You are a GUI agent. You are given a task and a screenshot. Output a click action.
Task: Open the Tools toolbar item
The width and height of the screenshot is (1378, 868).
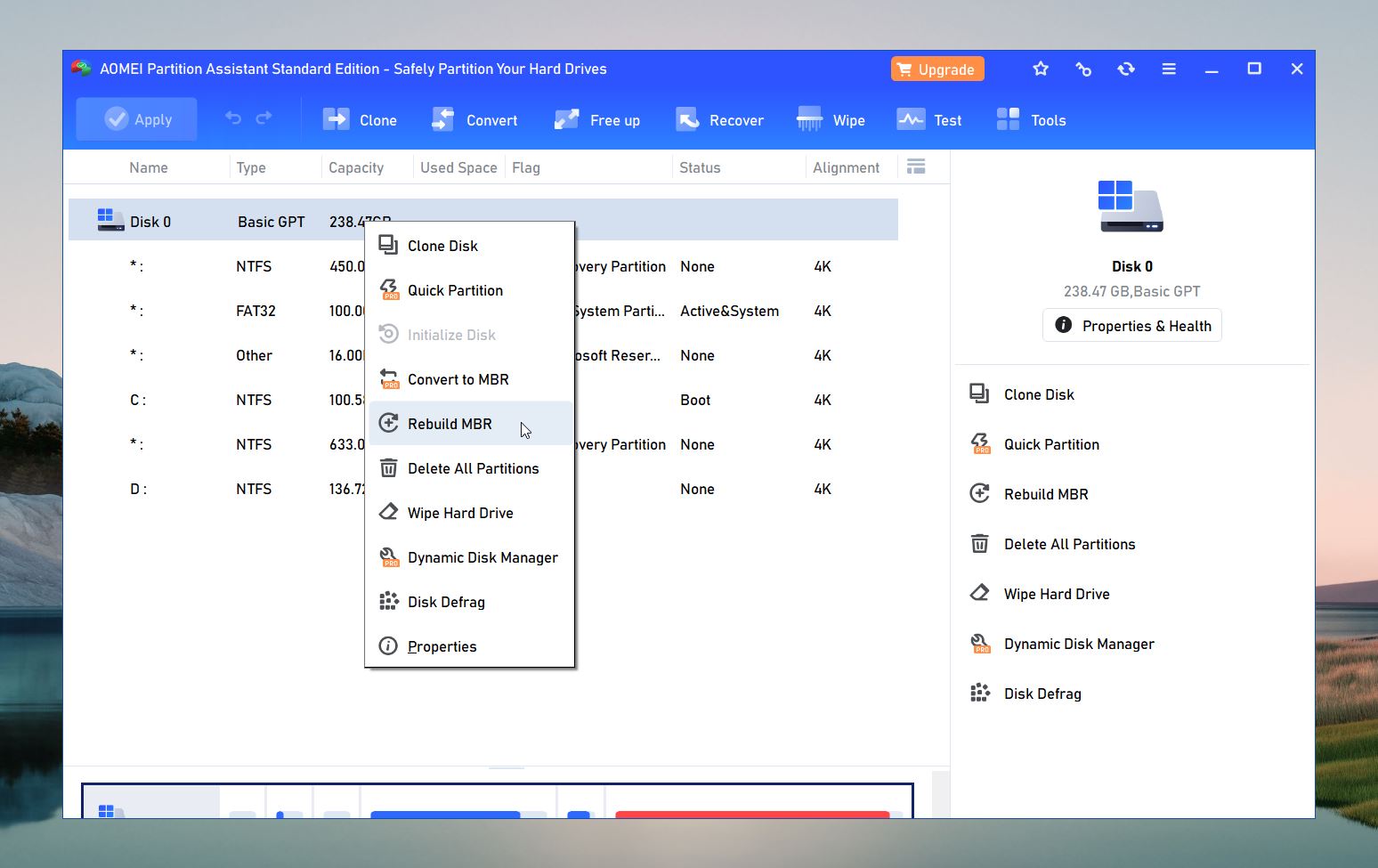coord(1031,120)
